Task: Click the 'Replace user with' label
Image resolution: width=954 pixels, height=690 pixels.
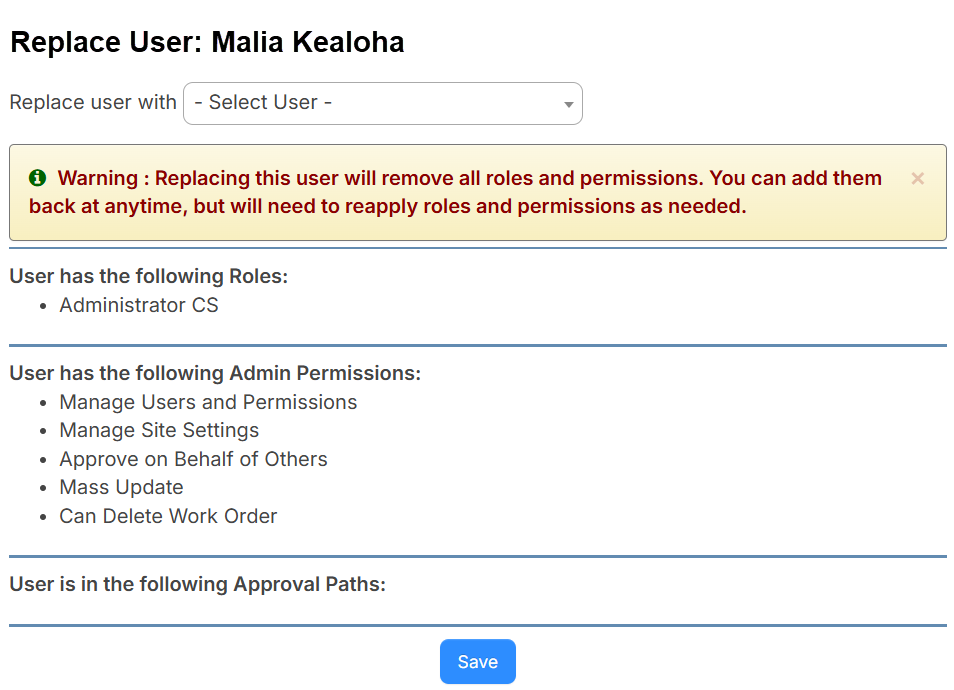Action: [93, 102]
